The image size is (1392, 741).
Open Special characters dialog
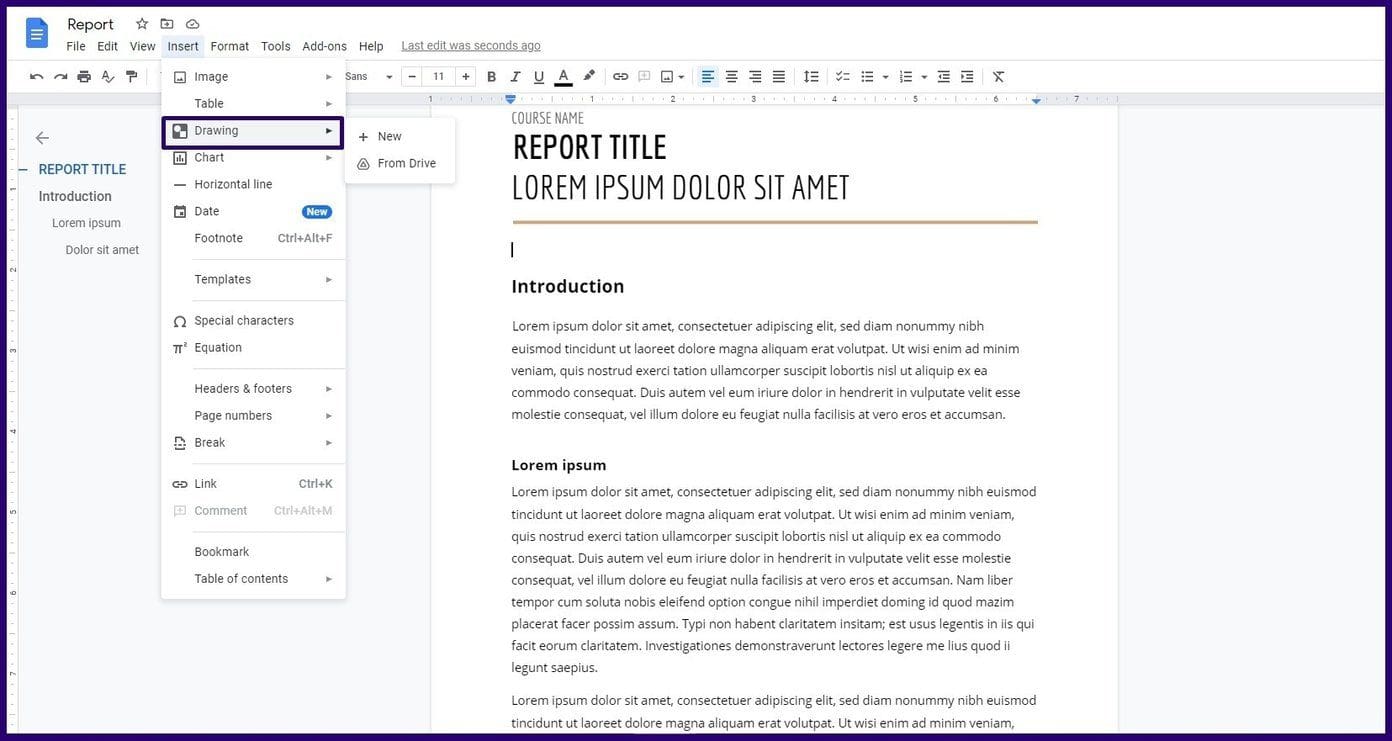tap(253, 321)
